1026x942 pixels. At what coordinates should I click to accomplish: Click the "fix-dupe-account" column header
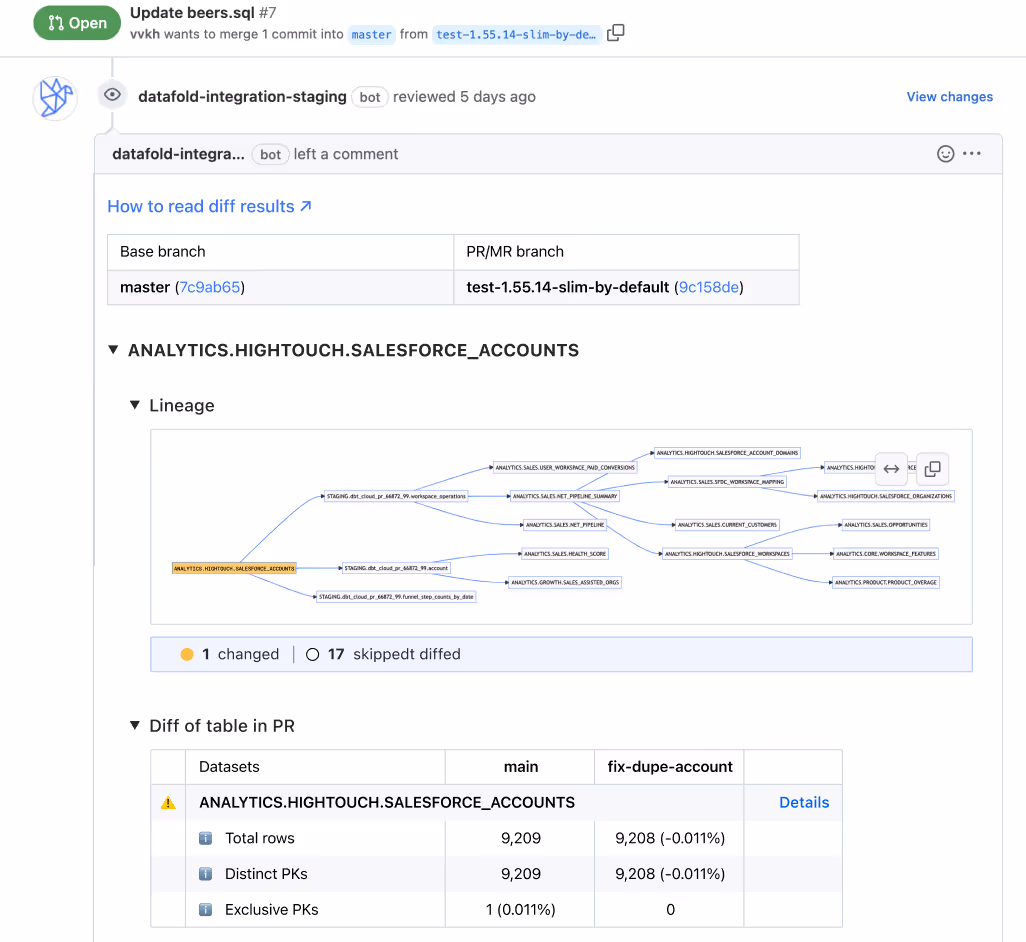click(x=670, y=767)
